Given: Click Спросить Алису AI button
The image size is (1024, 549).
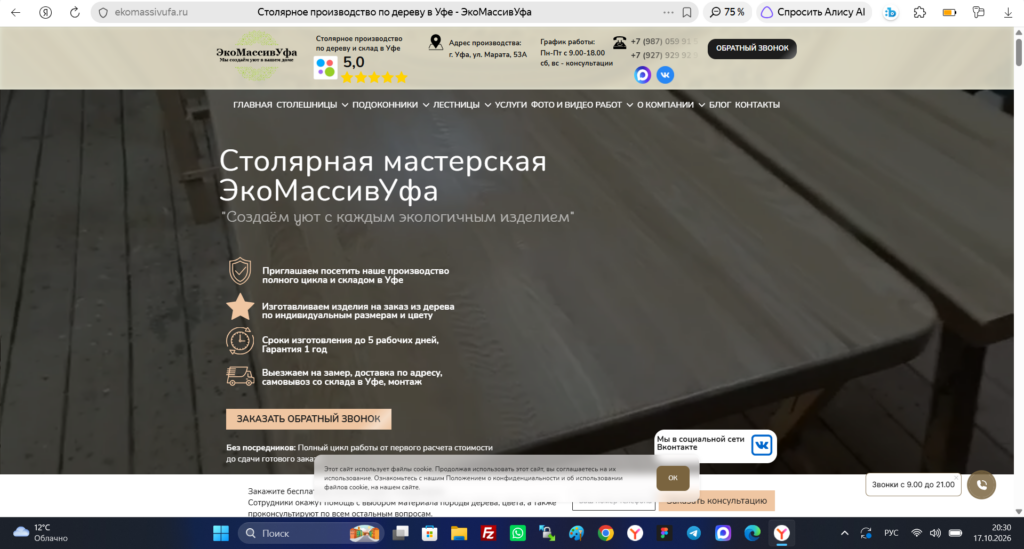Looking at the screenshot, I should coord(814,12).
